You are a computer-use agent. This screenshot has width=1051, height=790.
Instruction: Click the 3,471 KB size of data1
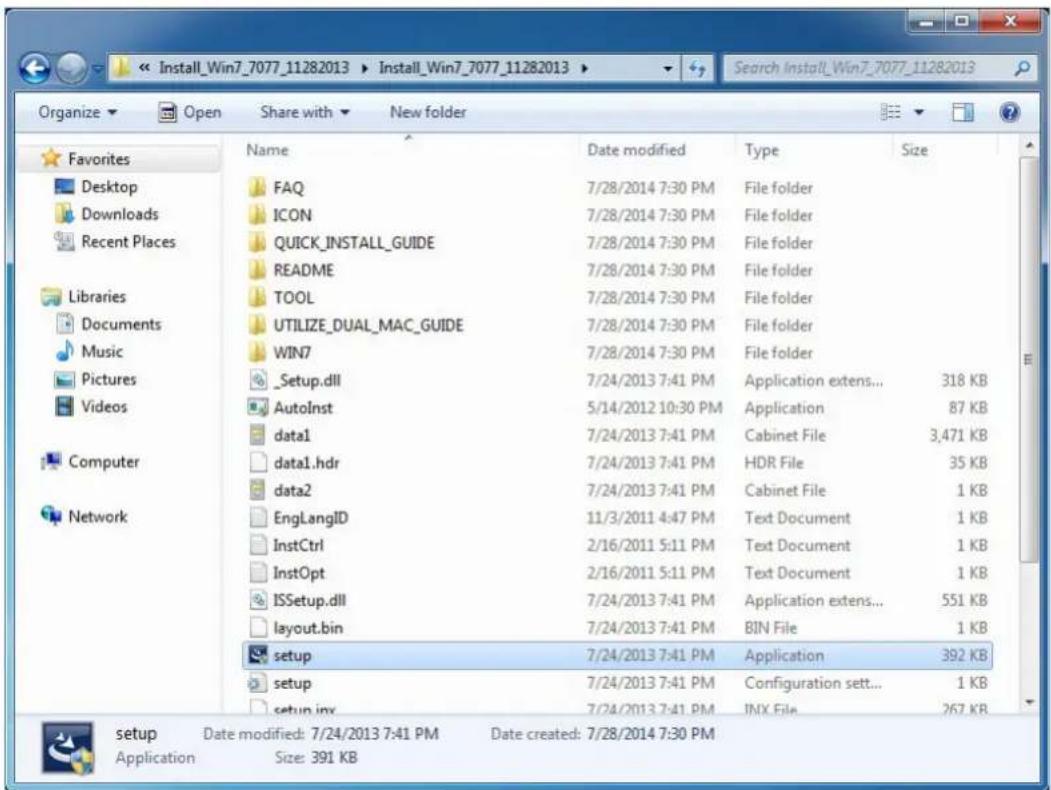coord(959,436)
